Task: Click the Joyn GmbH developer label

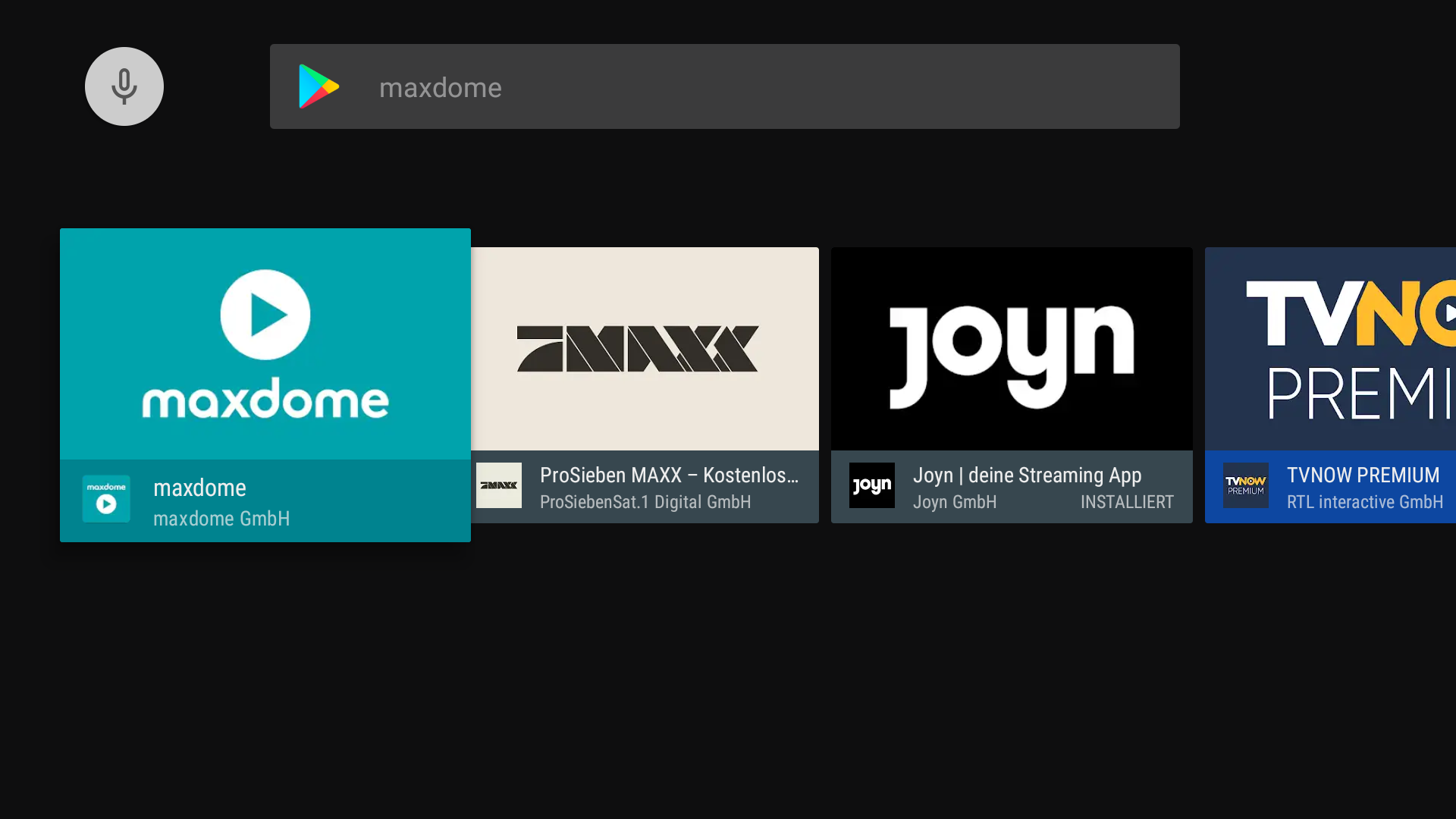Action: [x=955, y=502]
